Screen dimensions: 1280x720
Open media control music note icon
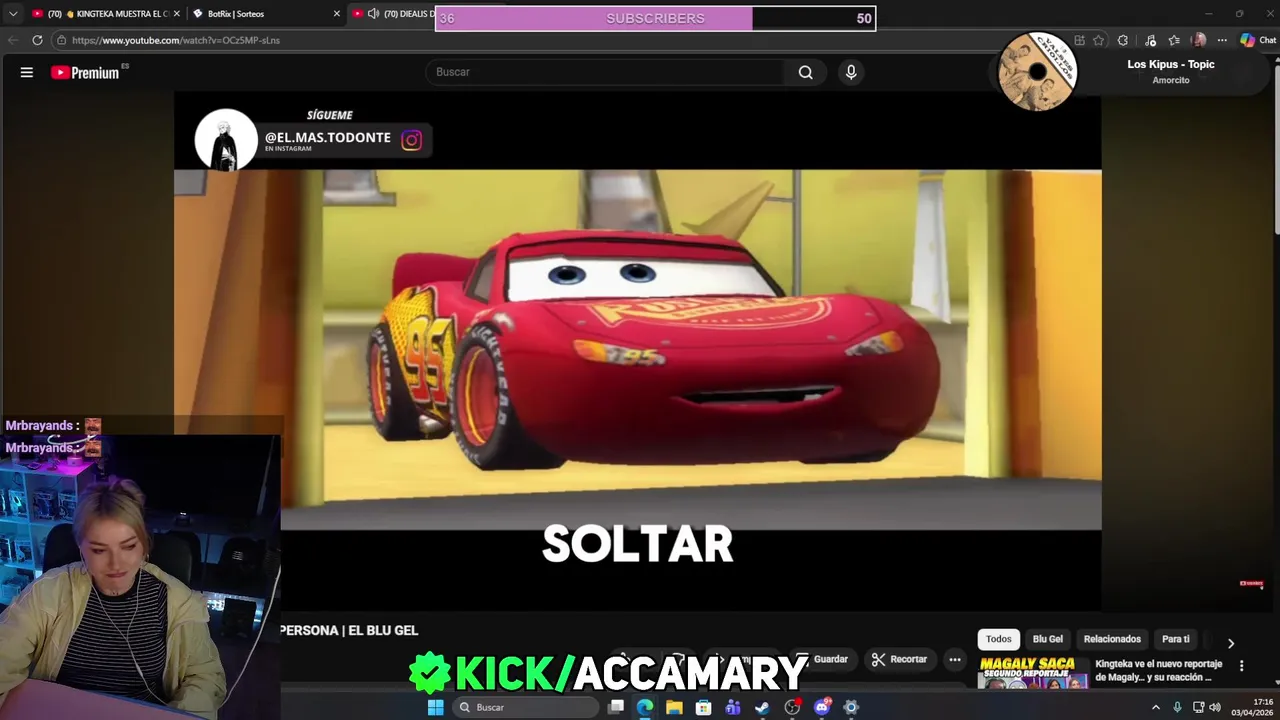point(1150,40)
